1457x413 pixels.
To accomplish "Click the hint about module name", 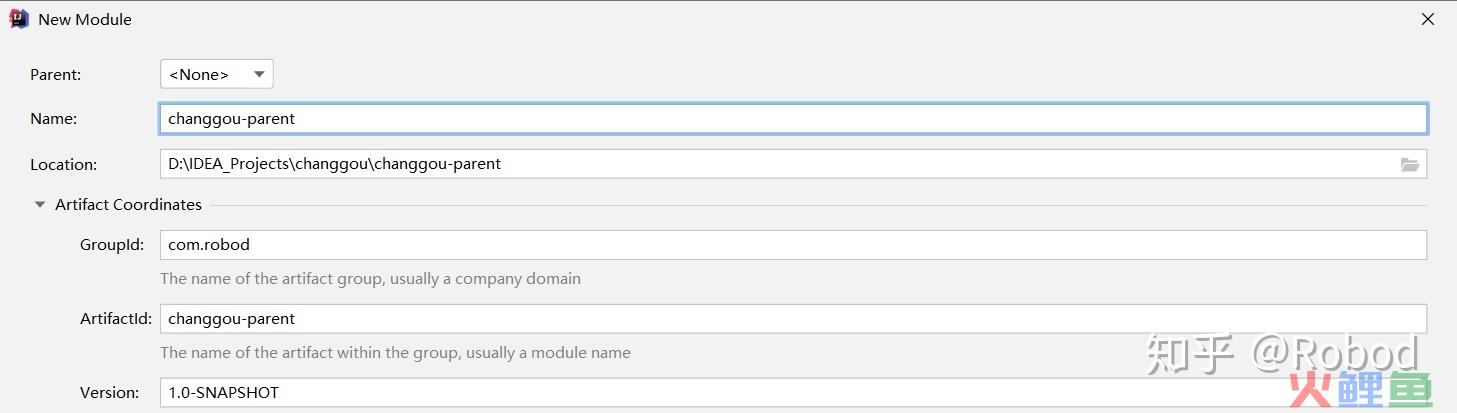I will click(x=395, y=352).
